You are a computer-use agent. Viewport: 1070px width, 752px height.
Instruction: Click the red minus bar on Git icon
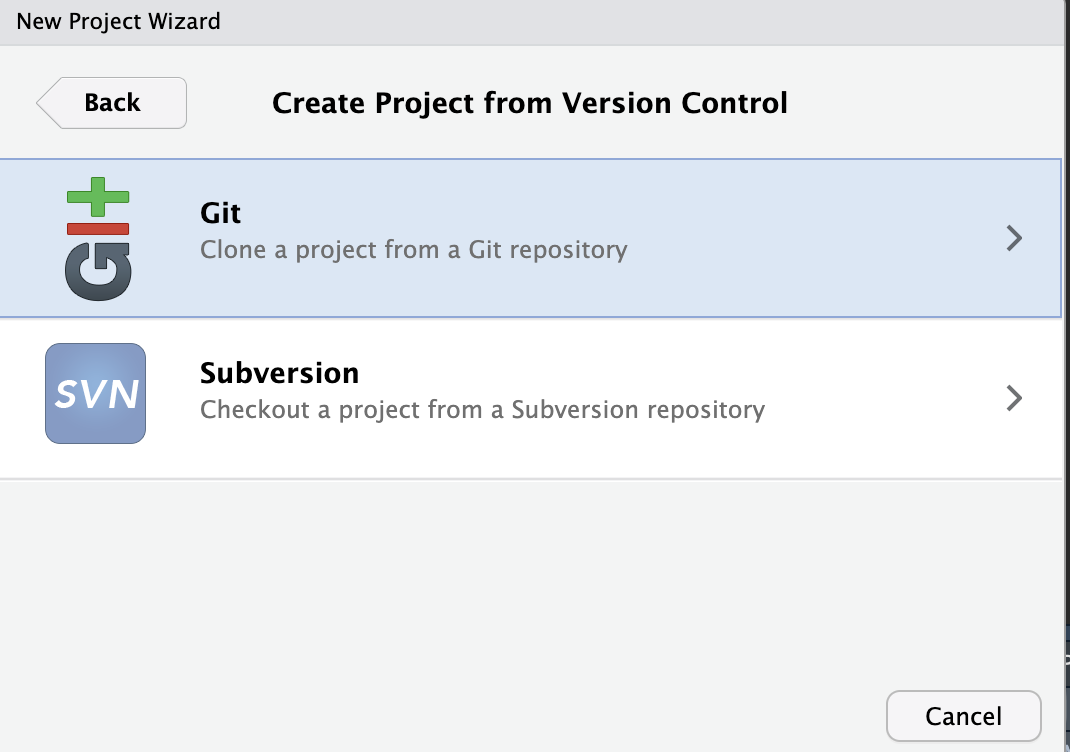[x=98, y=229]
